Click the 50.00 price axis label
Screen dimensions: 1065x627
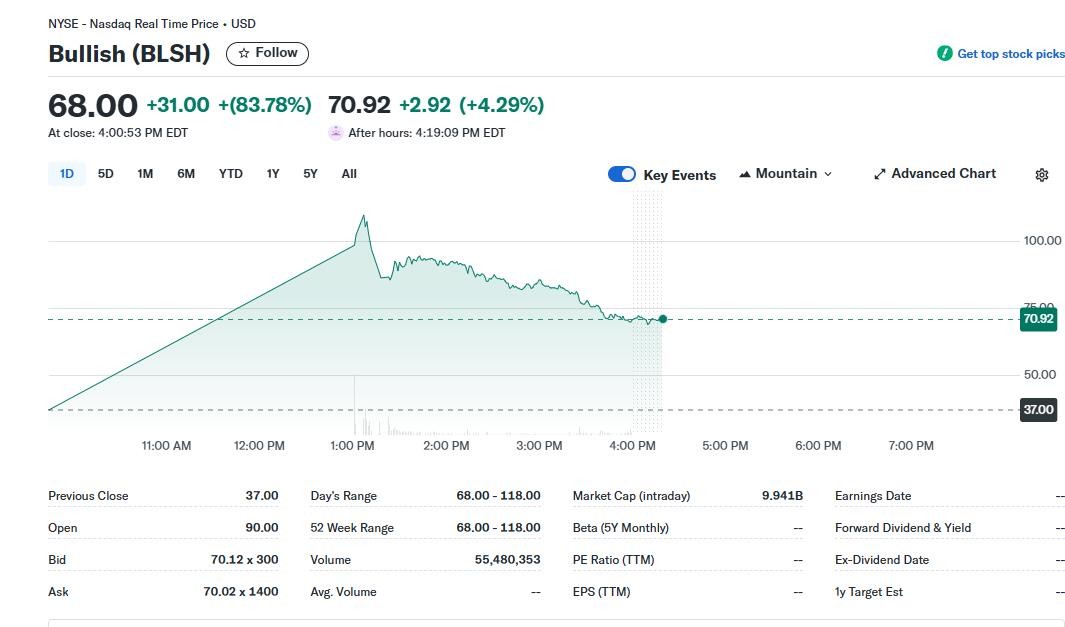pyautogui.click(x=1040, y=374)
